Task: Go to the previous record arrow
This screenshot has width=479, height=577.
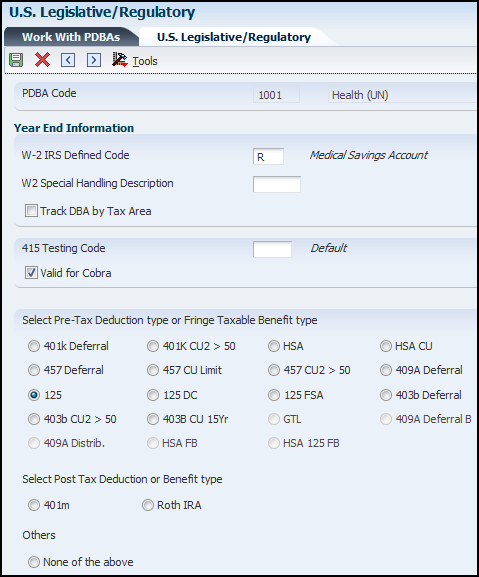Action: 68,60
